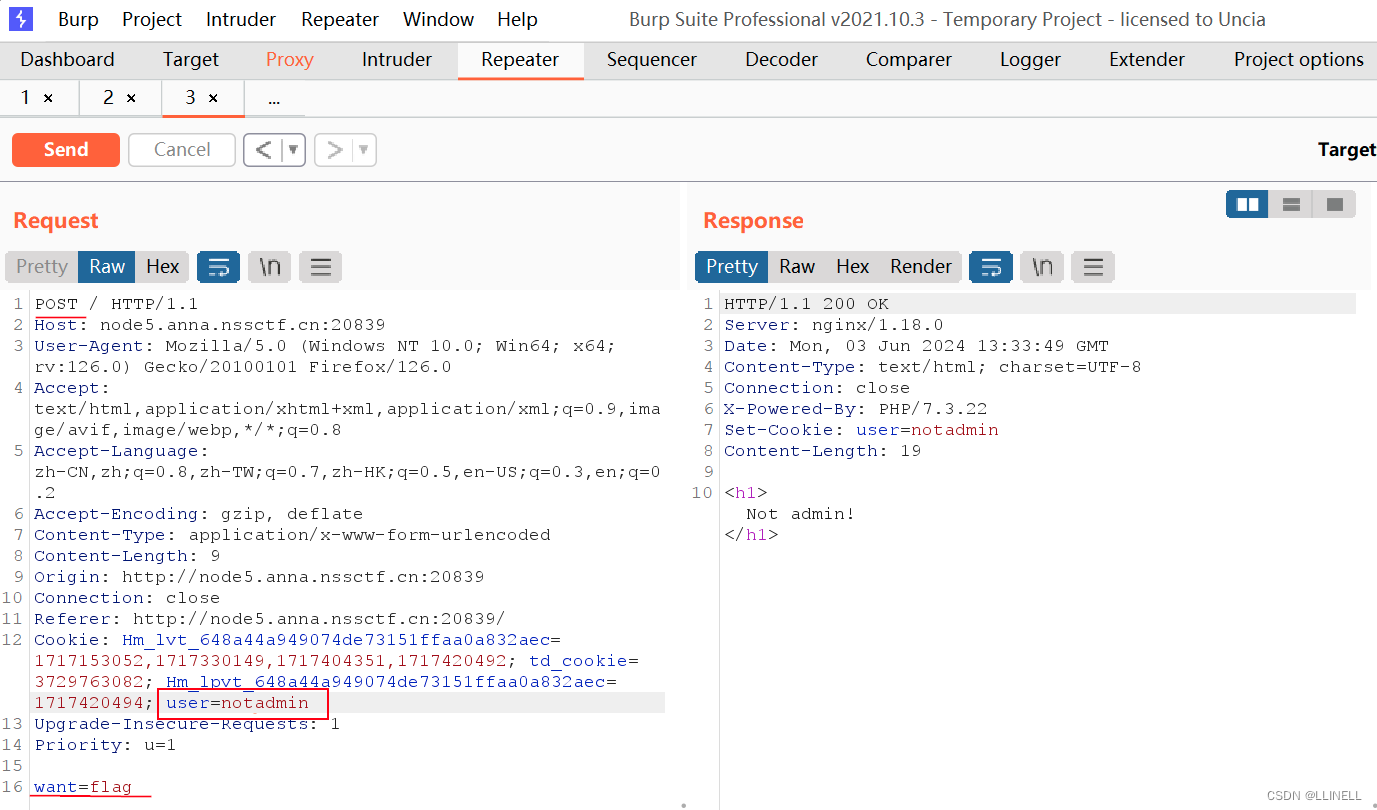Open the Burp menu

[78, 19]
